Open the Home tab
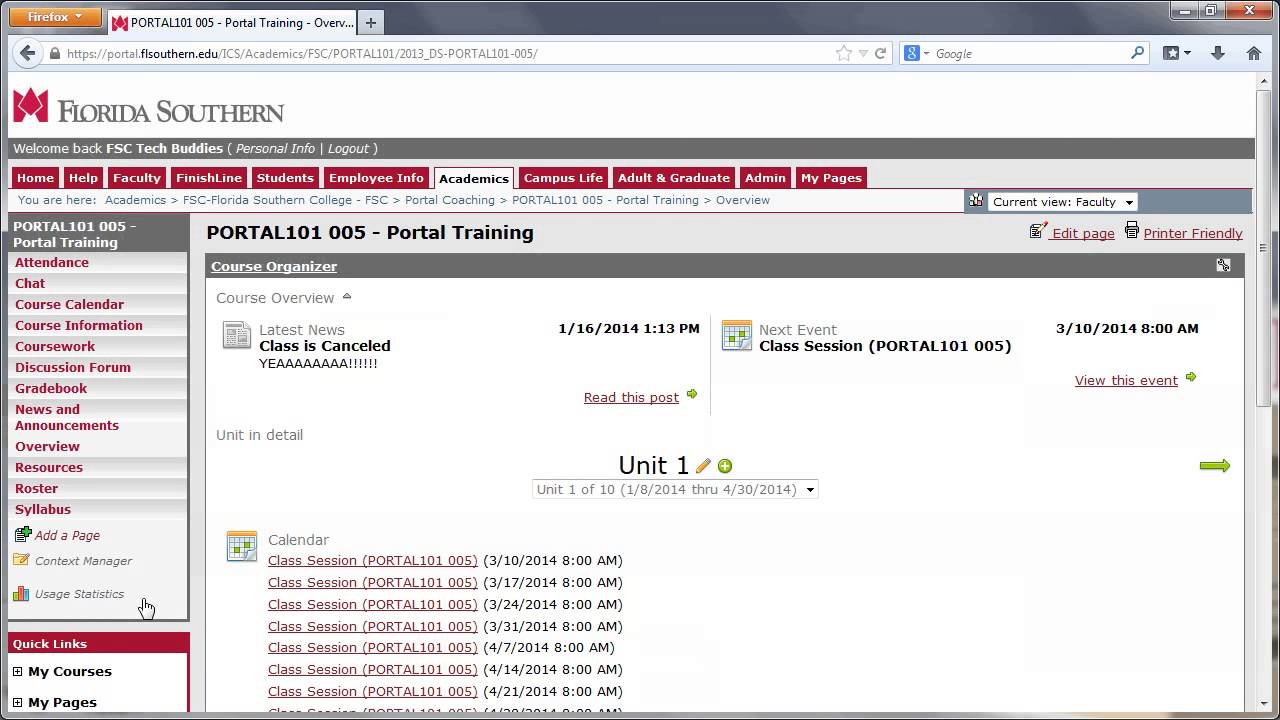Viewport: 1280px width, 720px height. pyautogui.click(x=35, y=177)
